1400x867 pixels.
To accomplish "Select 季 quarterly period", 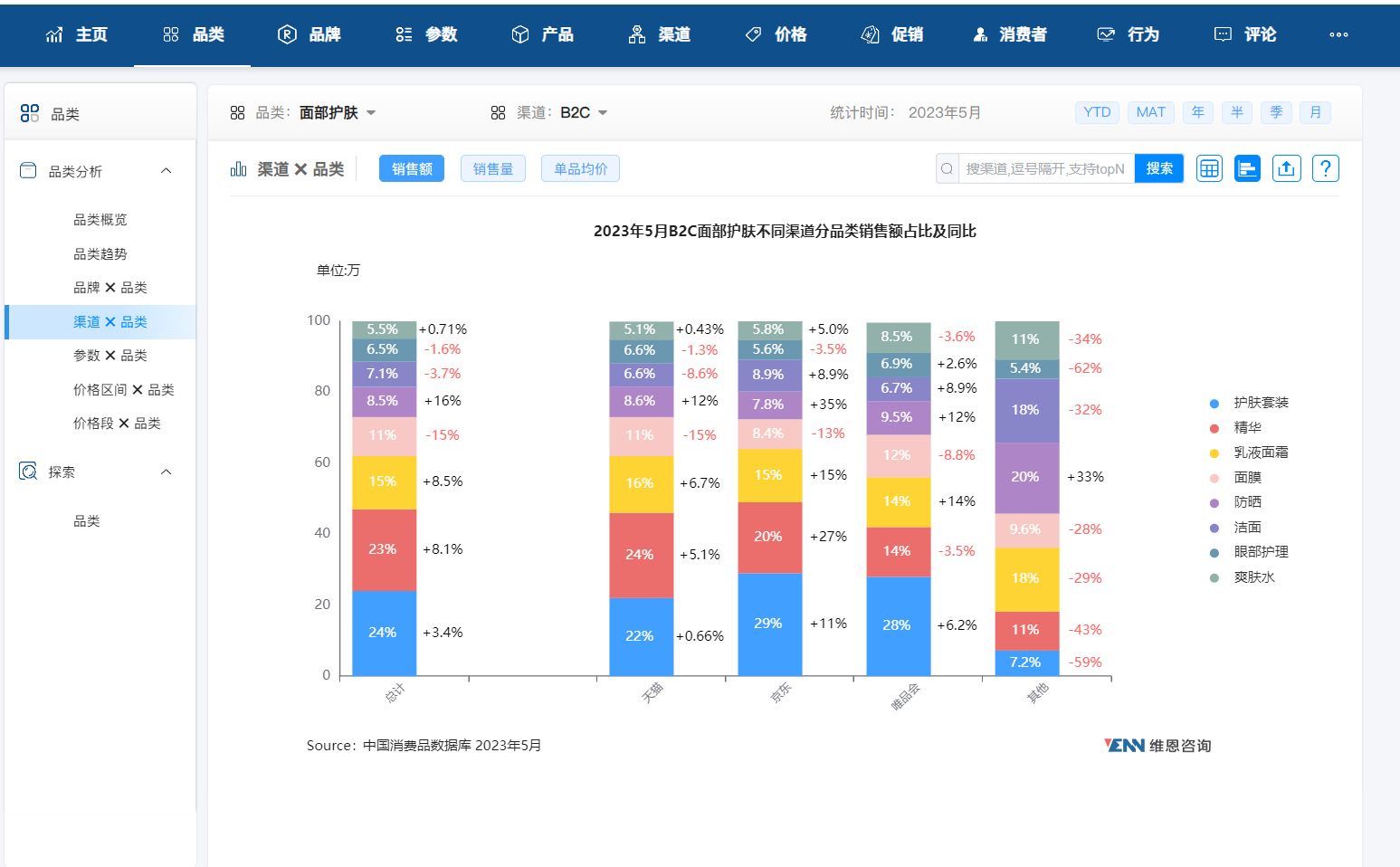I will tap(1276, 112).
